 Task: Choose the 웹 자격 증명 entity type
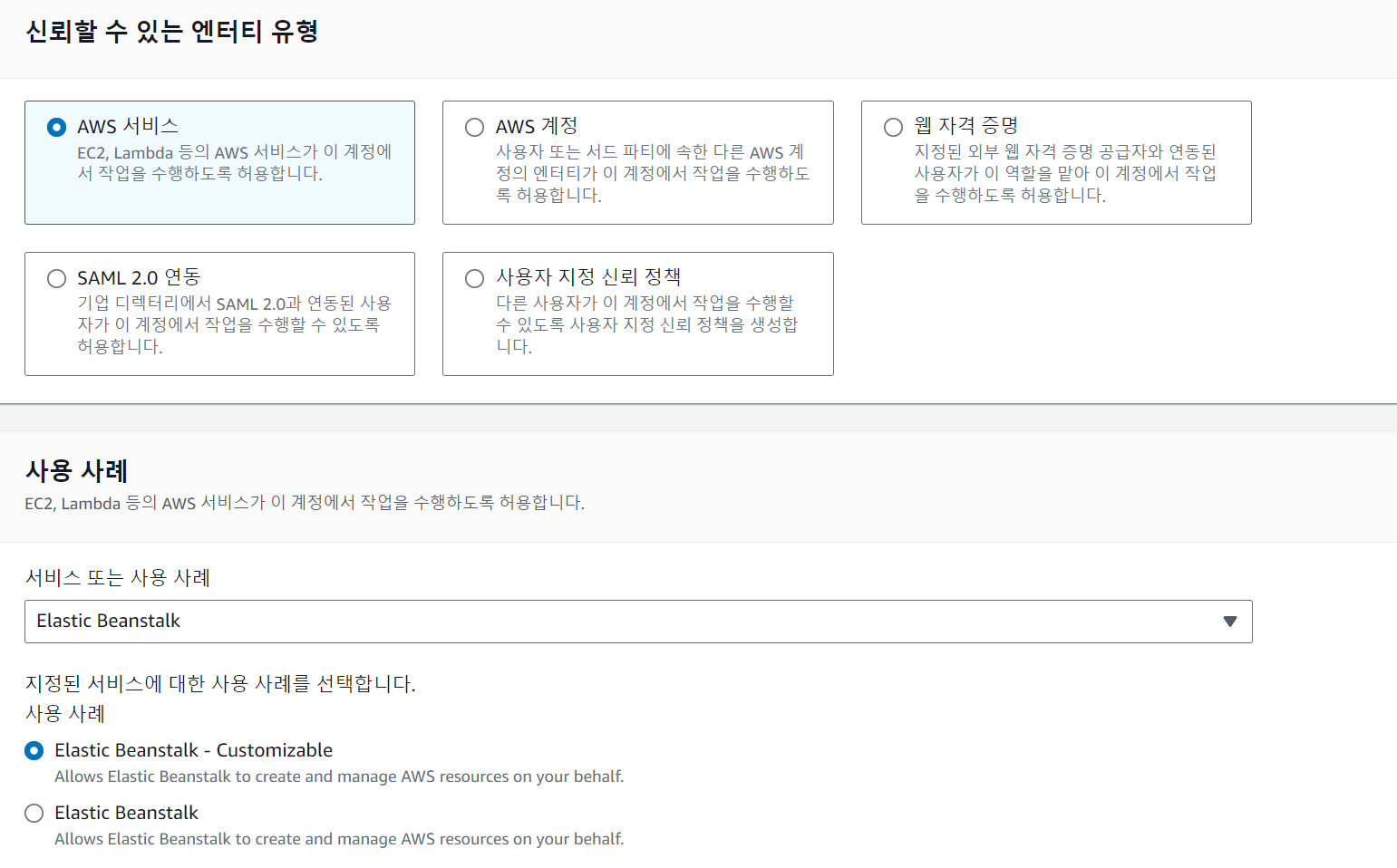tap(893, 127)
